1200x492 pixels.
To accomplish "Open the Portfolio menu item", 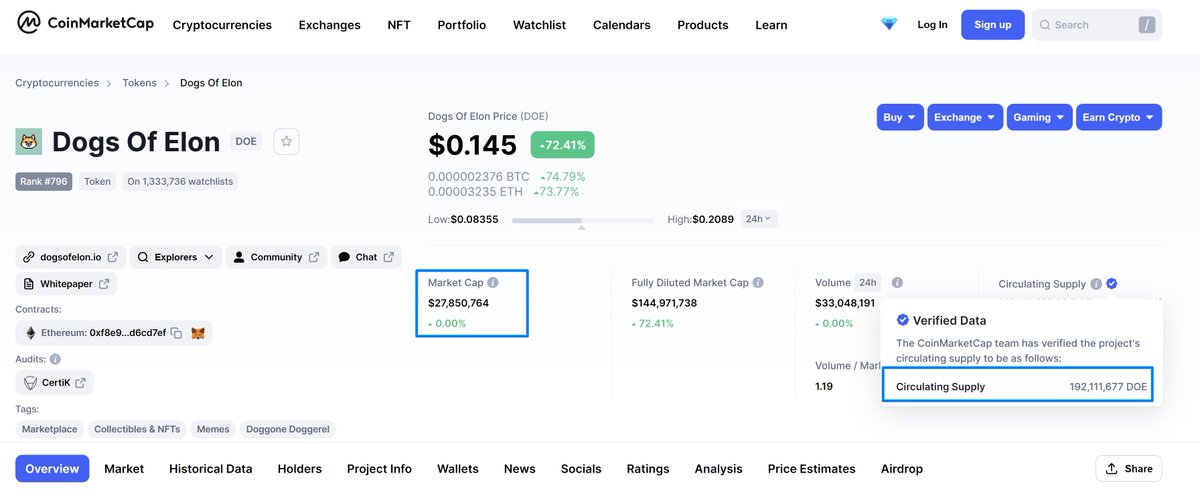I will pos(461,25).
